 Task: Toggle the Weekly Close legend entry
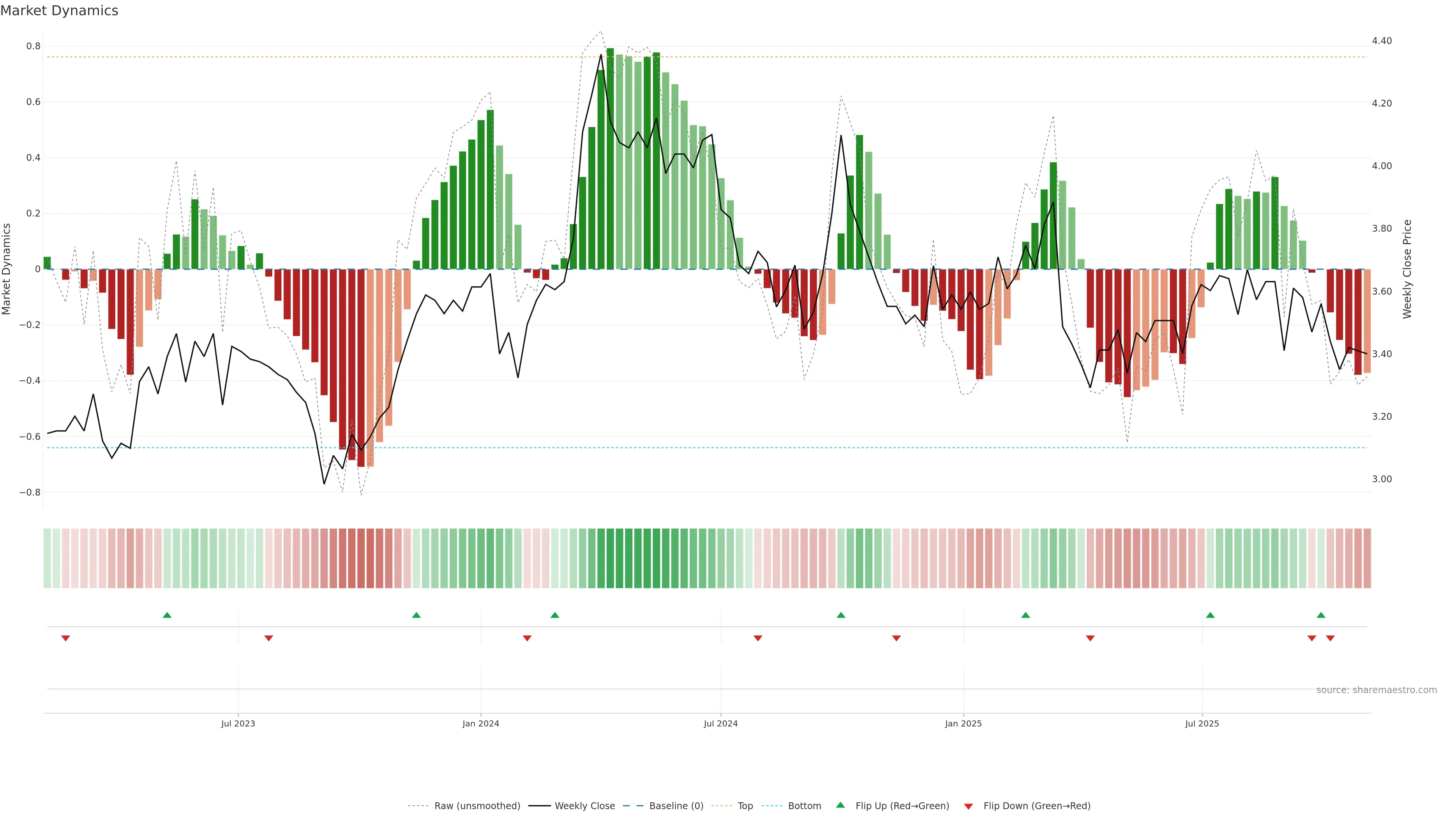point(584,806)
